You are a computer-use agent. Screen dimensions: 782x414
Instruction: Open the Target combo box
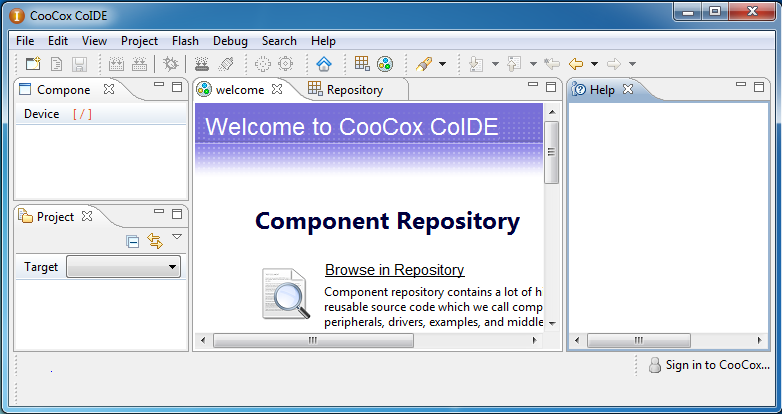(123, 267)
